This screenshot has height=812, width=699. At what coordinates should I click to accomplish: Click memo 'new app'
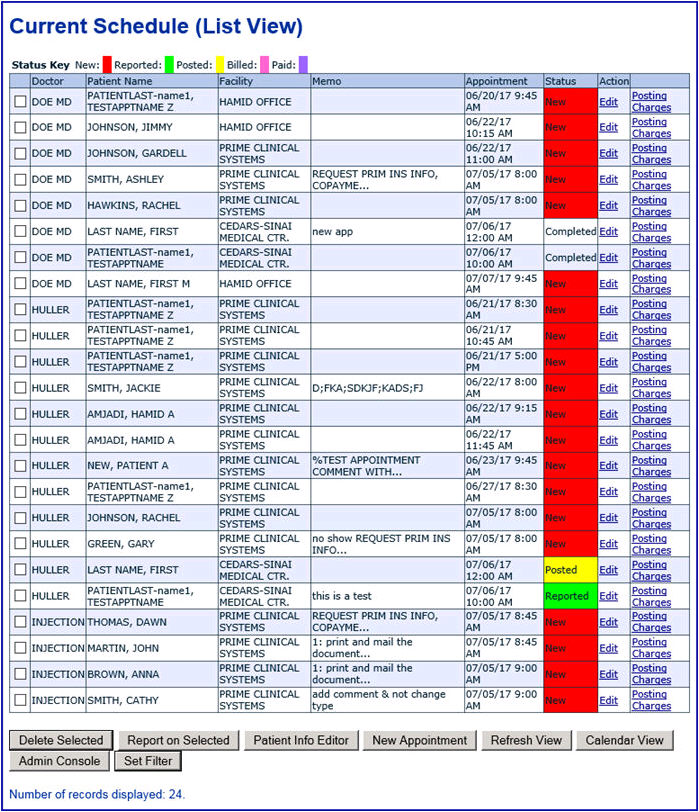point(332,231)
